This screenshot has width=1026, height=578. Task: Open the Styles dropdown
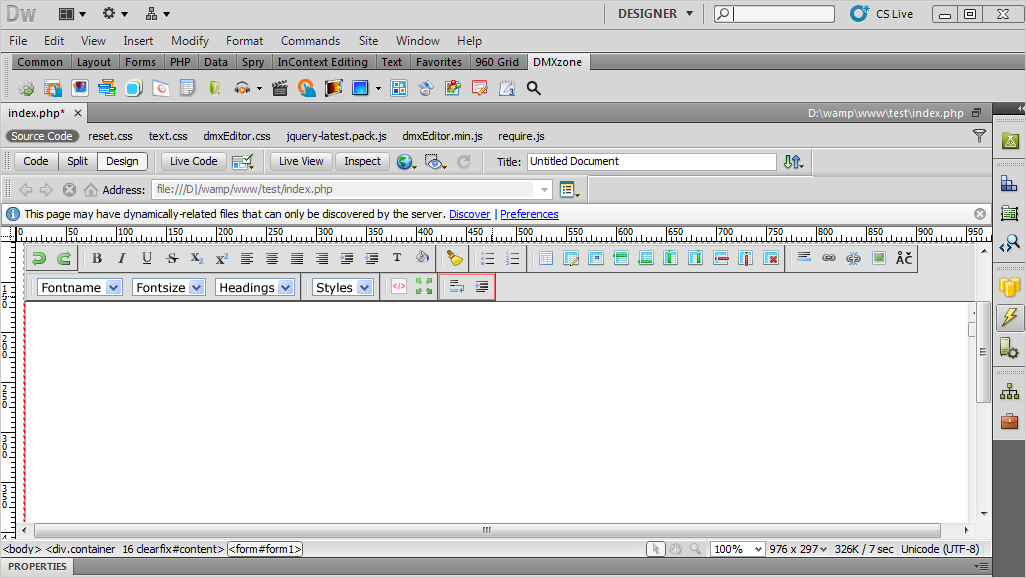click(343, 287)
